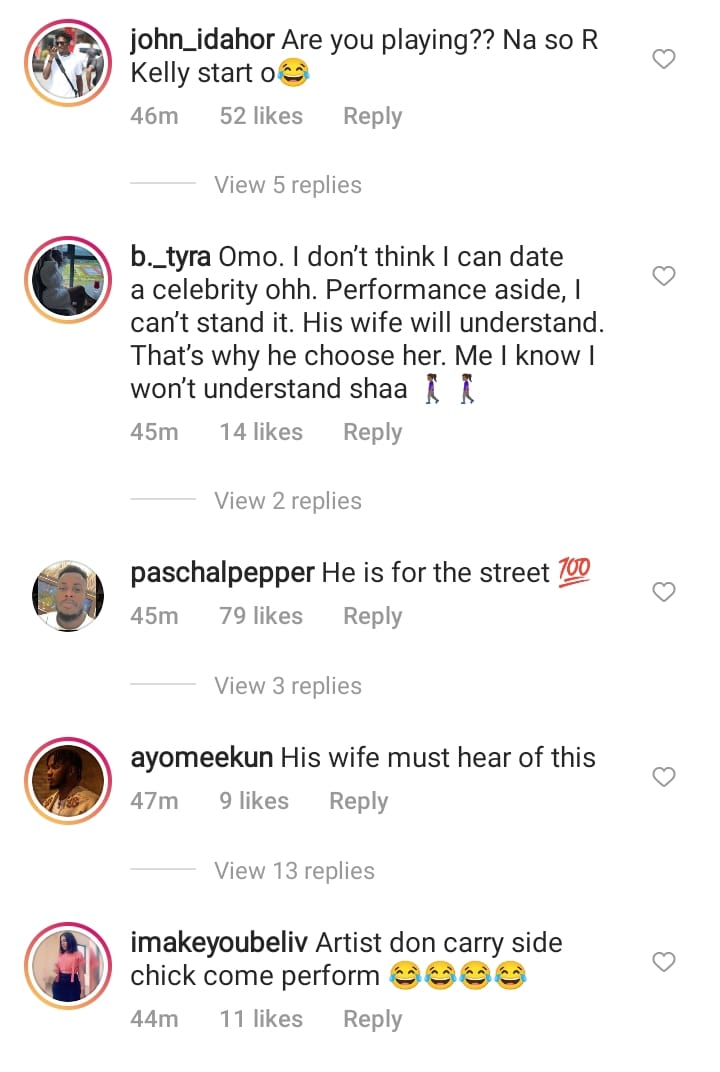Show who liked paschalpepper's comment (79 likes)

pyautogui.click(x=261, y=616)
